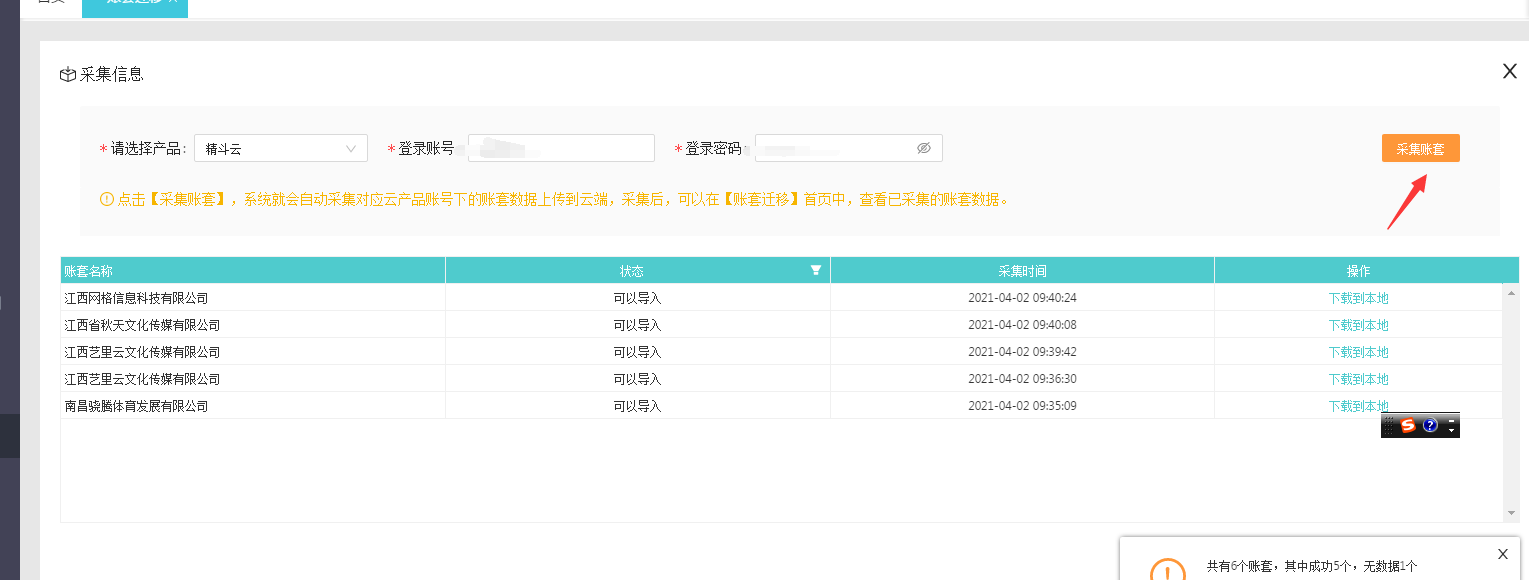Viewport: 1529px width, 580px height.
Task: Click the small arrows on the input toolbar
Action: point(1452,426)
